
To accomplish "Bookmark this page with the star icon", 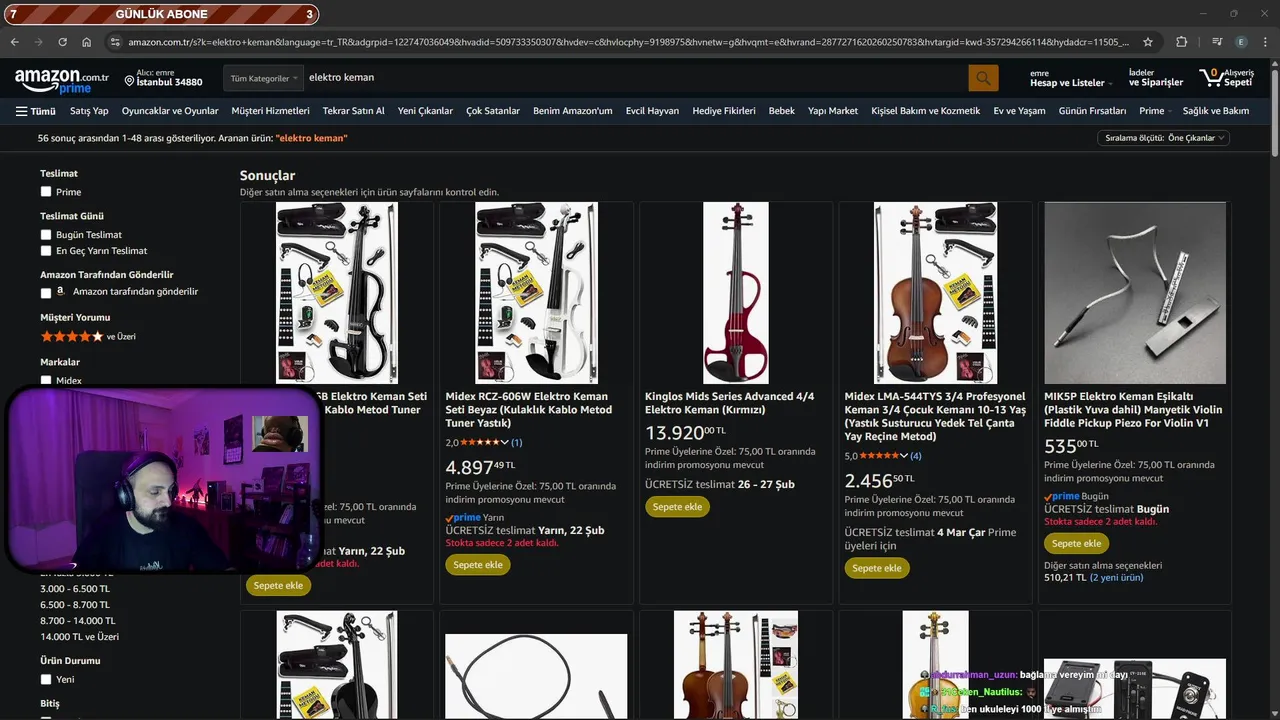I will tap(1148, 42).
